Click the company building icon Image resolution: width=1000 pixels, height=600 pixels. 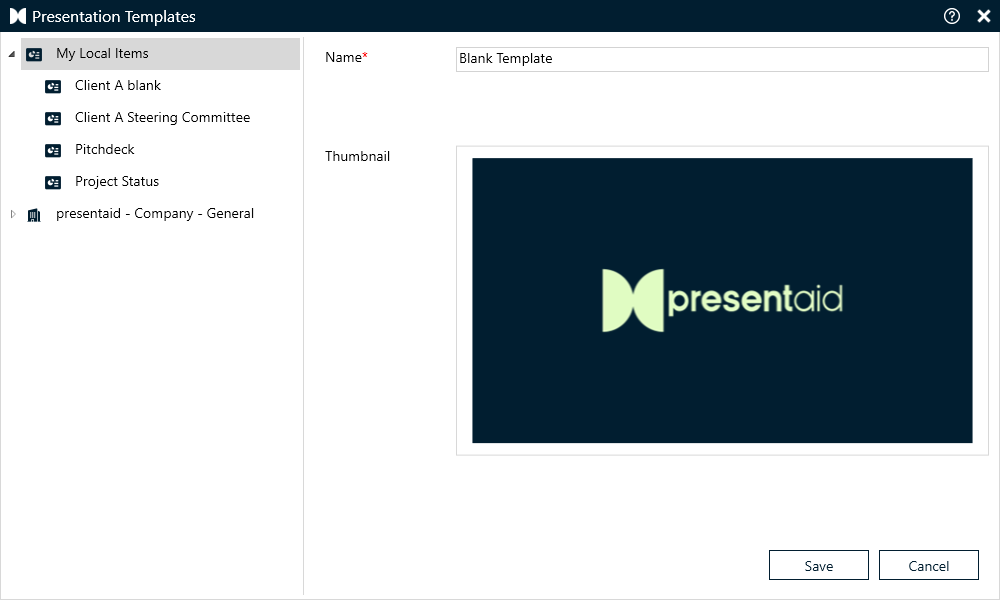(x=34, y=215)
